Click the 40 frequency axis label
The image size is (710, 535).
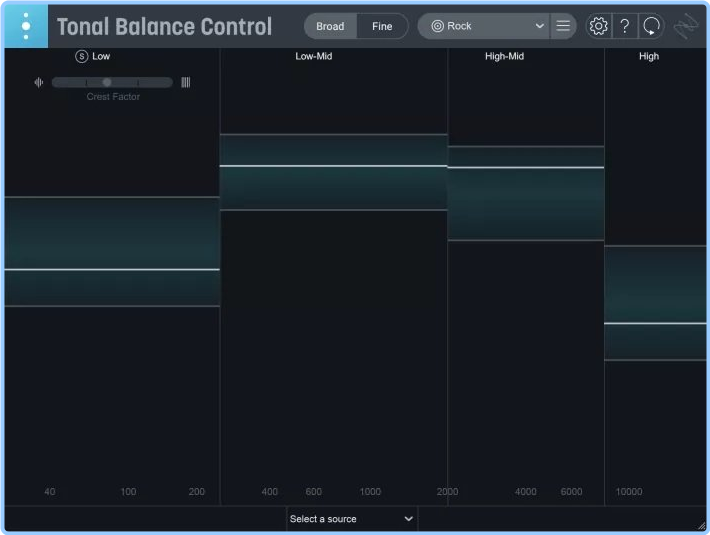point(50,492)
